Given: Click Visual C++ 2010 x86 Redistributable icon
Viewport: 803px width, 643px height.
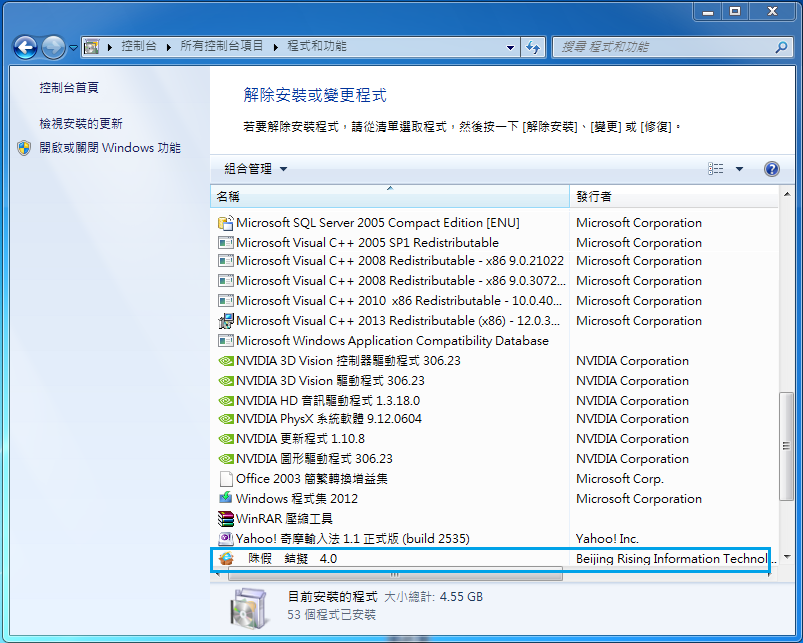Looking at the screenshot, I should point(226,301).
